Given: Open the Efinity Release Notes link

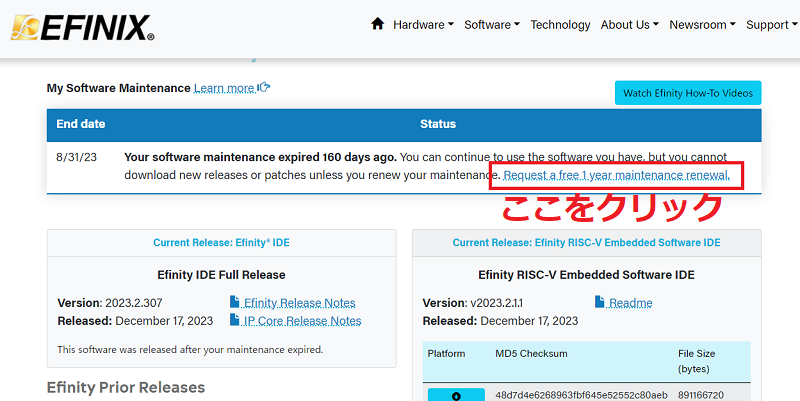Looking at the screenshot, I should (x=299, y=303).
